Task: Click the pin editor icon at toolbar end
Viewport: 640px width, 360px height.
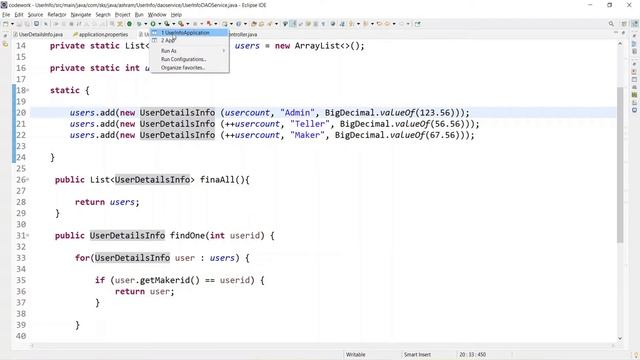Action: click(418, 24)
